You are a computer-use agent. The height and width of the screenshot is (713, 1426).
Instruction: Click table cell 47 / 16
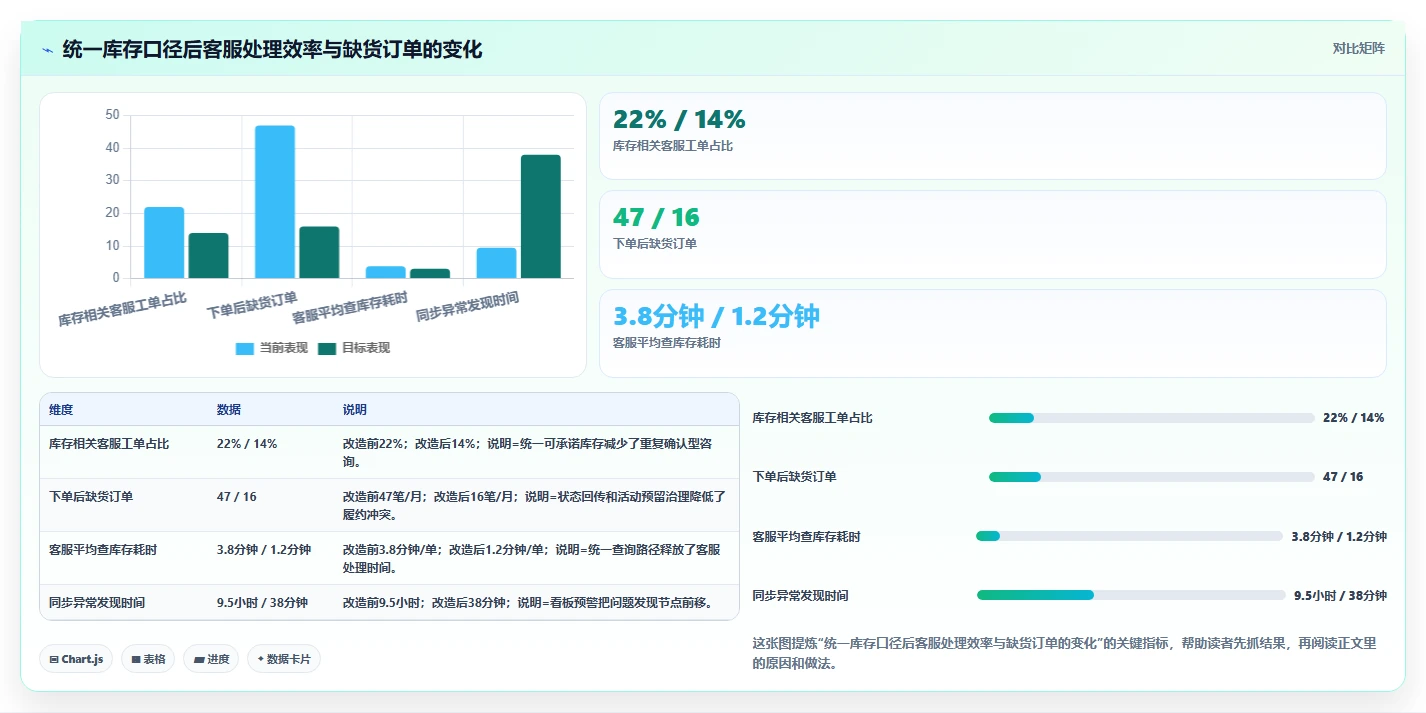tap(237, 496)
